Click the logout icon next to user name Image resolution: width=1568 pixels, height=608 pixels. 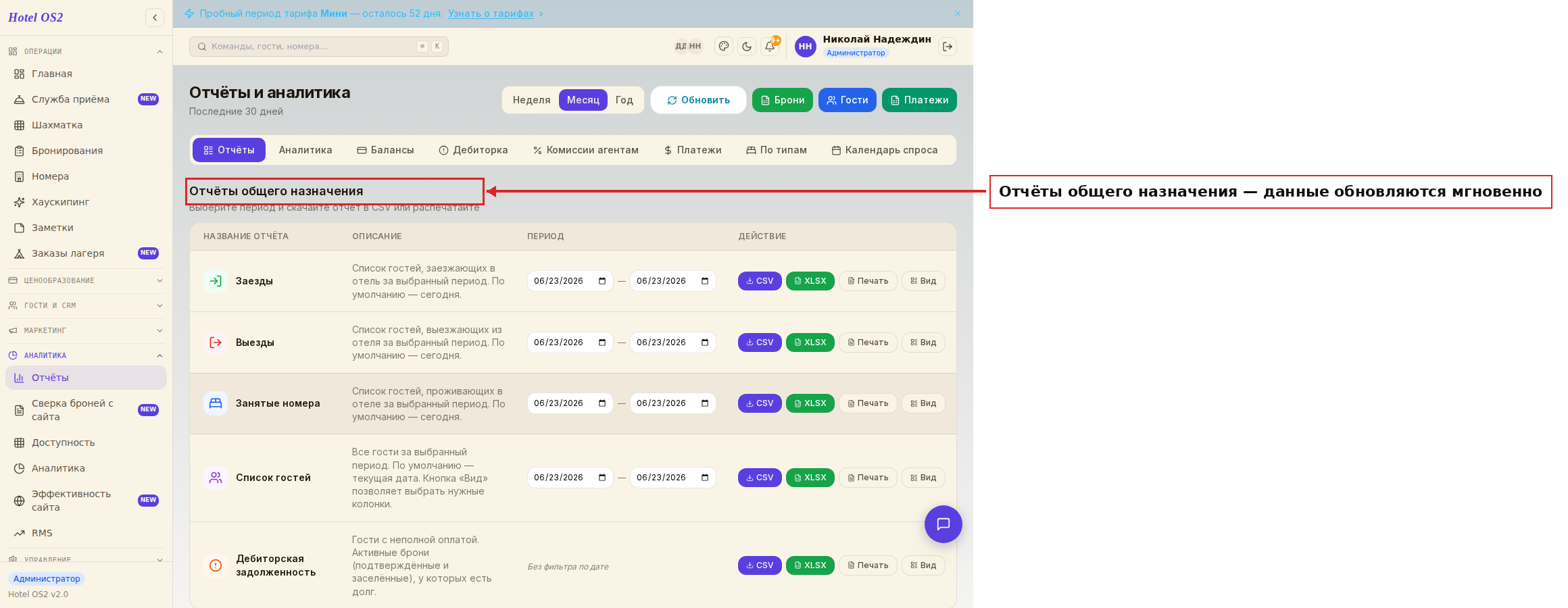pyautogui.click(x=948, y=47)
